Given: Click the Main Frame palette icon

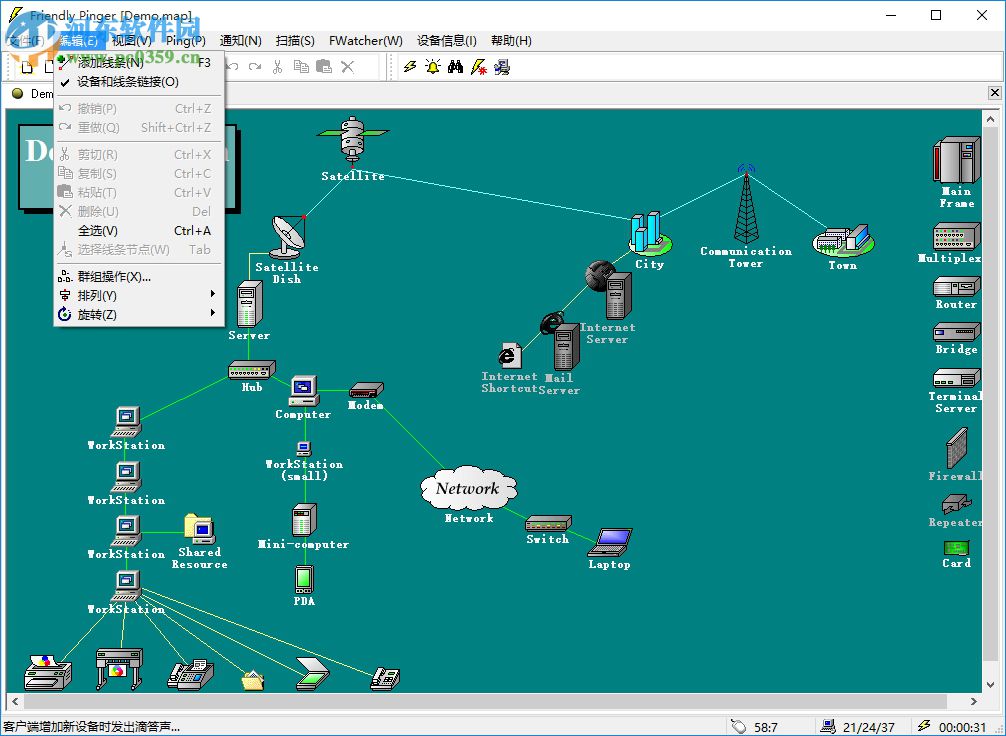Looking at the screenshot, I should tap(956, 160).
